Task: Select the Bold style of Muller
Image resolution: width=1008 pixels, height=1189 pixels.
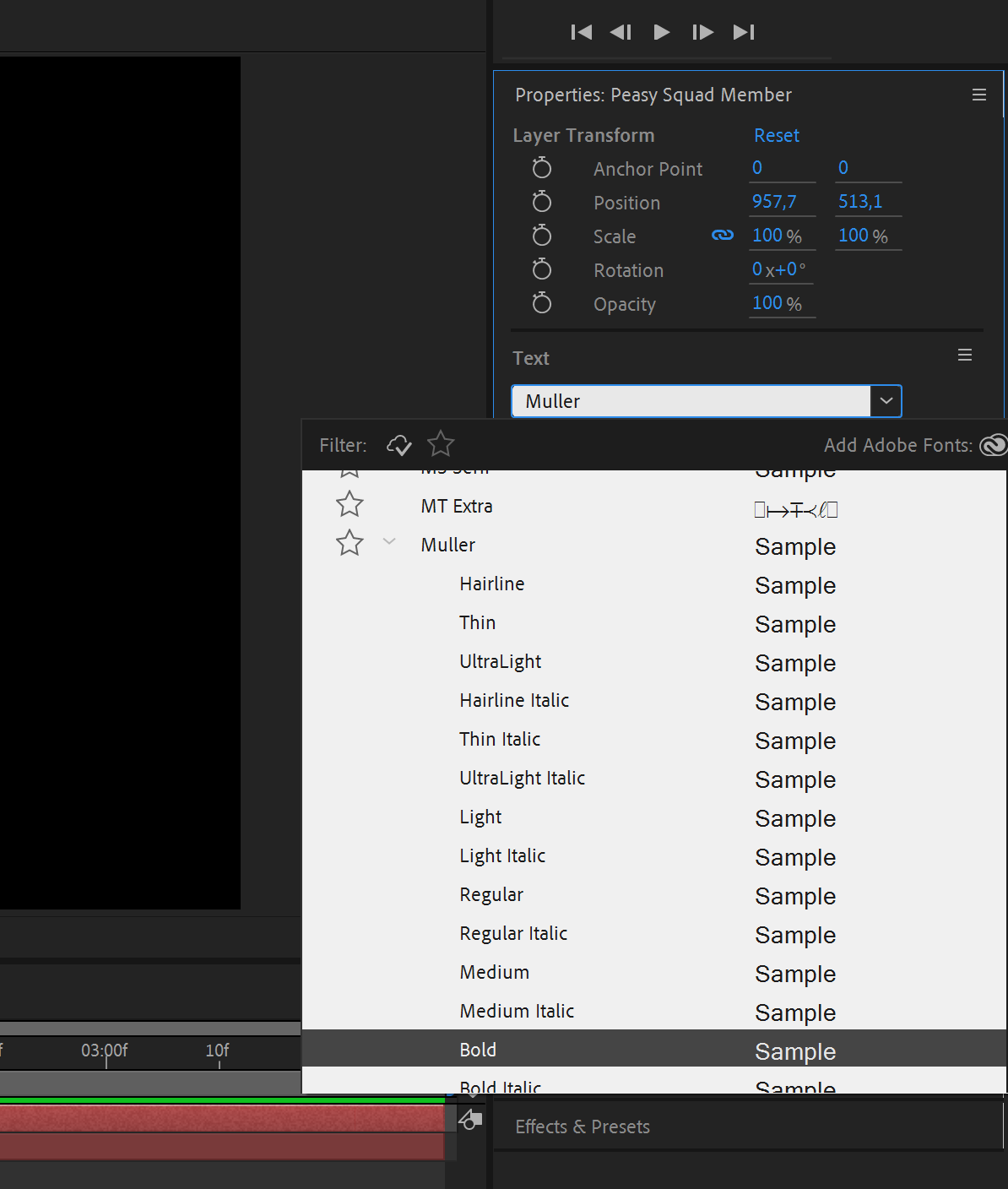Action: [478, 1050]
